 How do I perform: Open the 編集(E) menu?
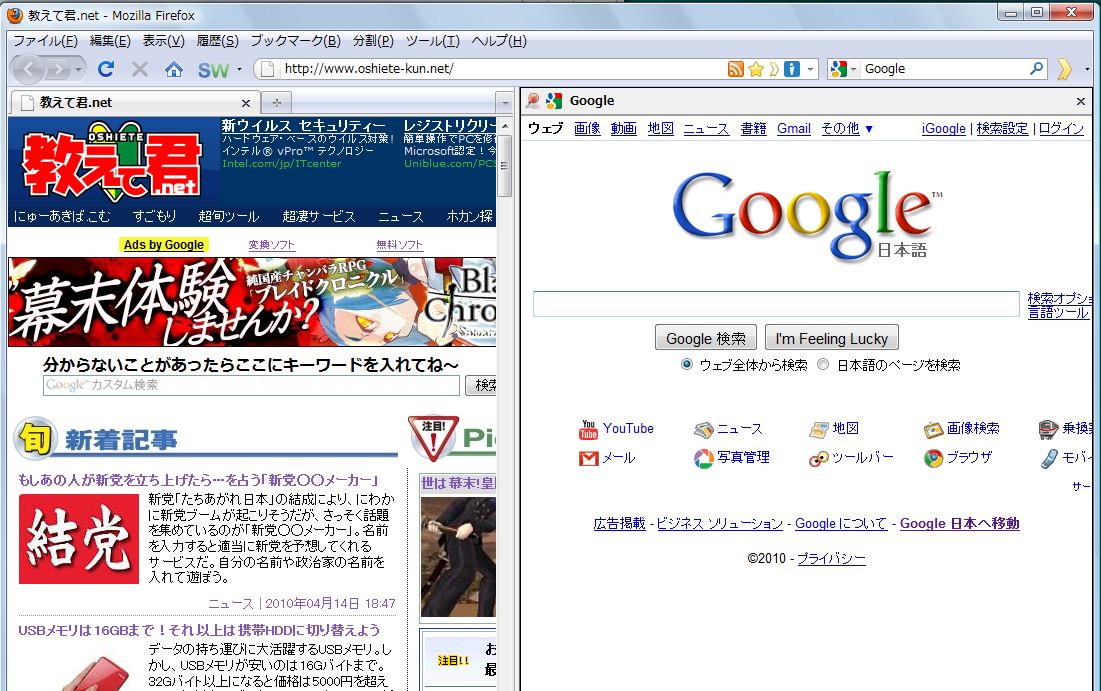click(x=110, y=41)
